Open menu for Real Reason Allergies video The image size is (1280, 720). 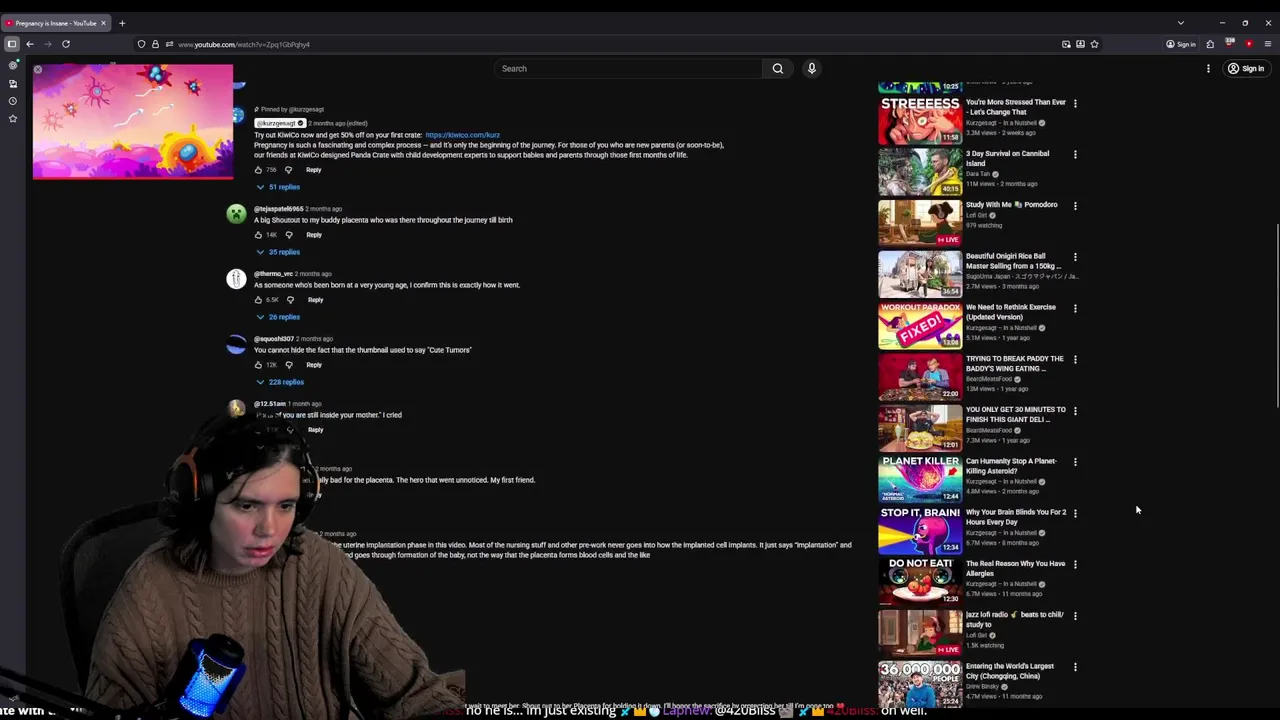click(x=1075, y=565)
